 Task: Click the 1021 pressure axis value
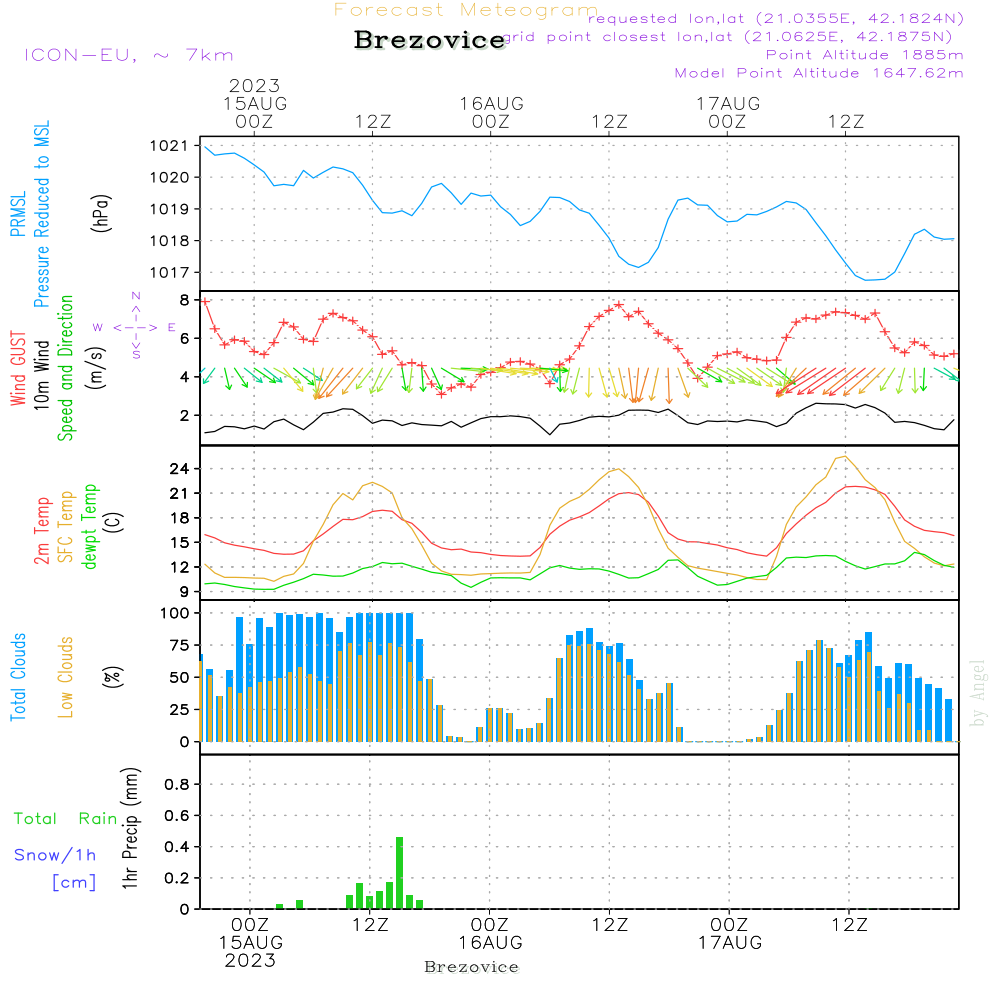169,146
